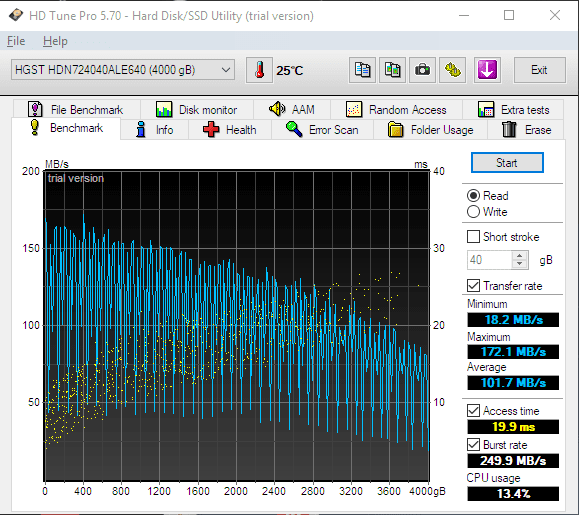Open the Health tab red cross
Image resolution: width=579 pixels, height=515 pixels.
[230, 130]
